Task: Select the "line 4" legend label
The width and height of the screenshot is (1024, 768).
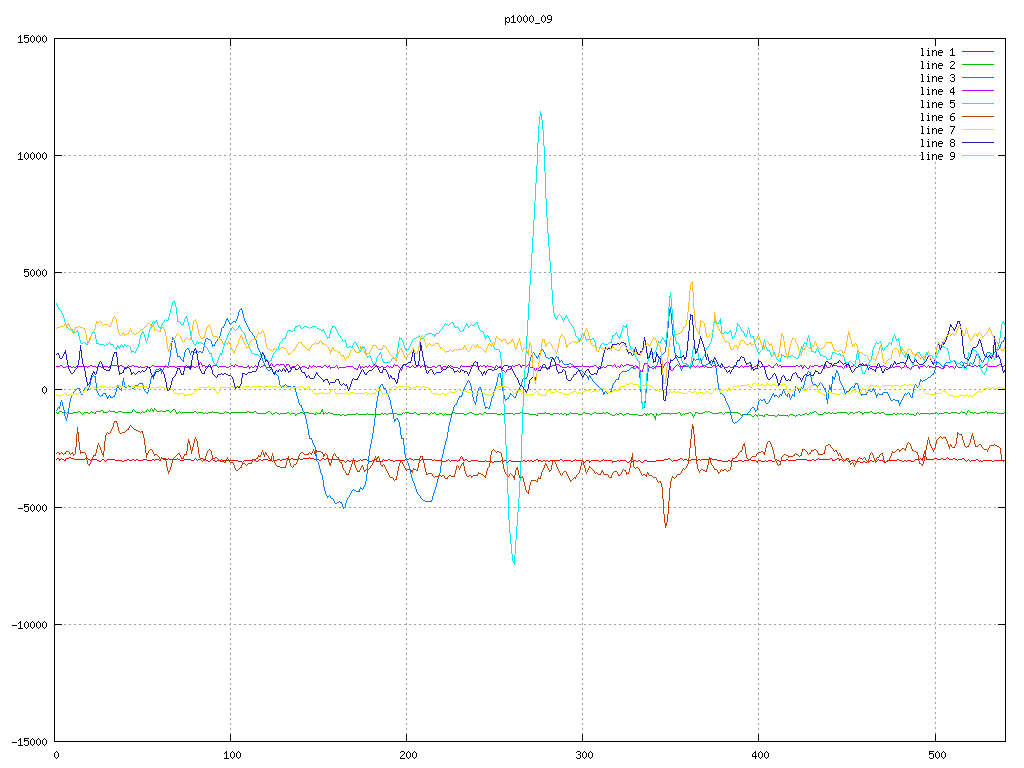Action: click(x=937, y=91)
